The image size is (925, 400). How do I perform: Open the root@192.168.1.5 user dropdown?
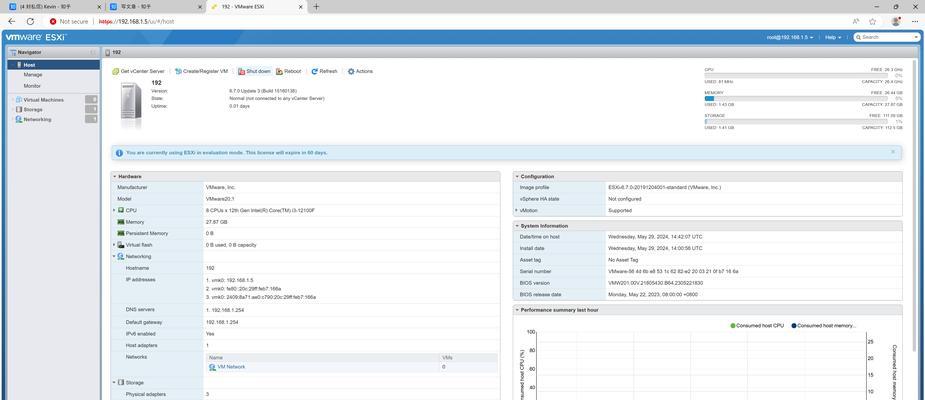tap(790, 37)
